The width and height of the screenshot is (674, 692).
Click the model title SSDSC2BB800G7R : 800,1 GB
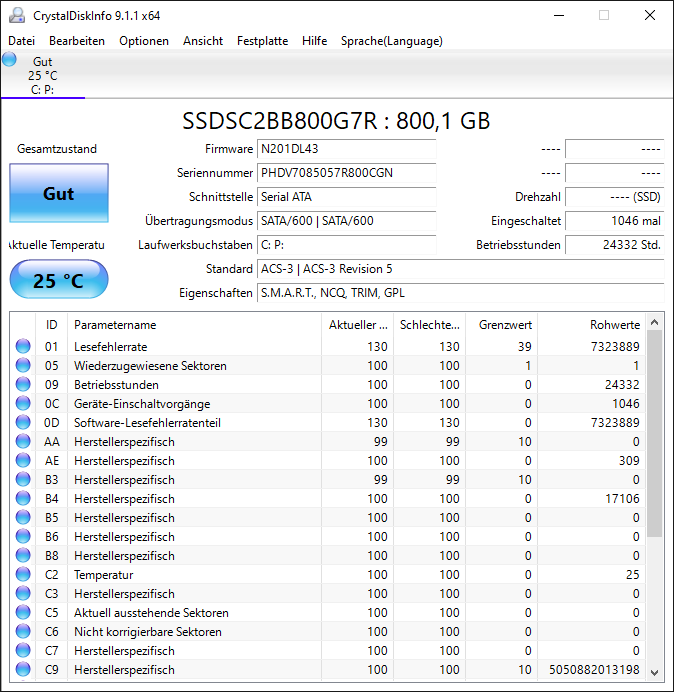336,120
